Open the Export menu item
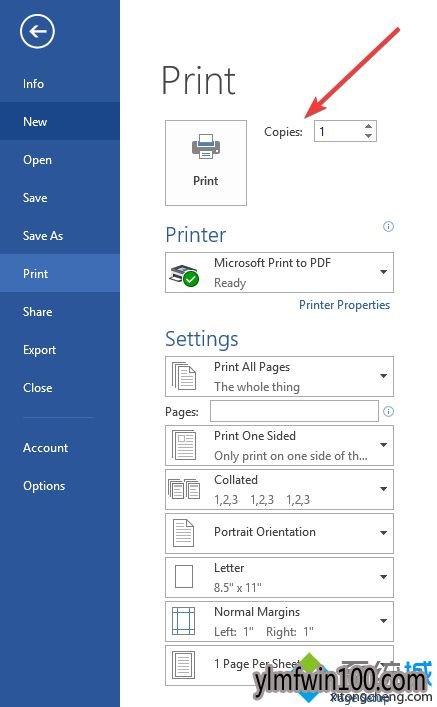The image size is (437, 707). (x=40, y=350)
